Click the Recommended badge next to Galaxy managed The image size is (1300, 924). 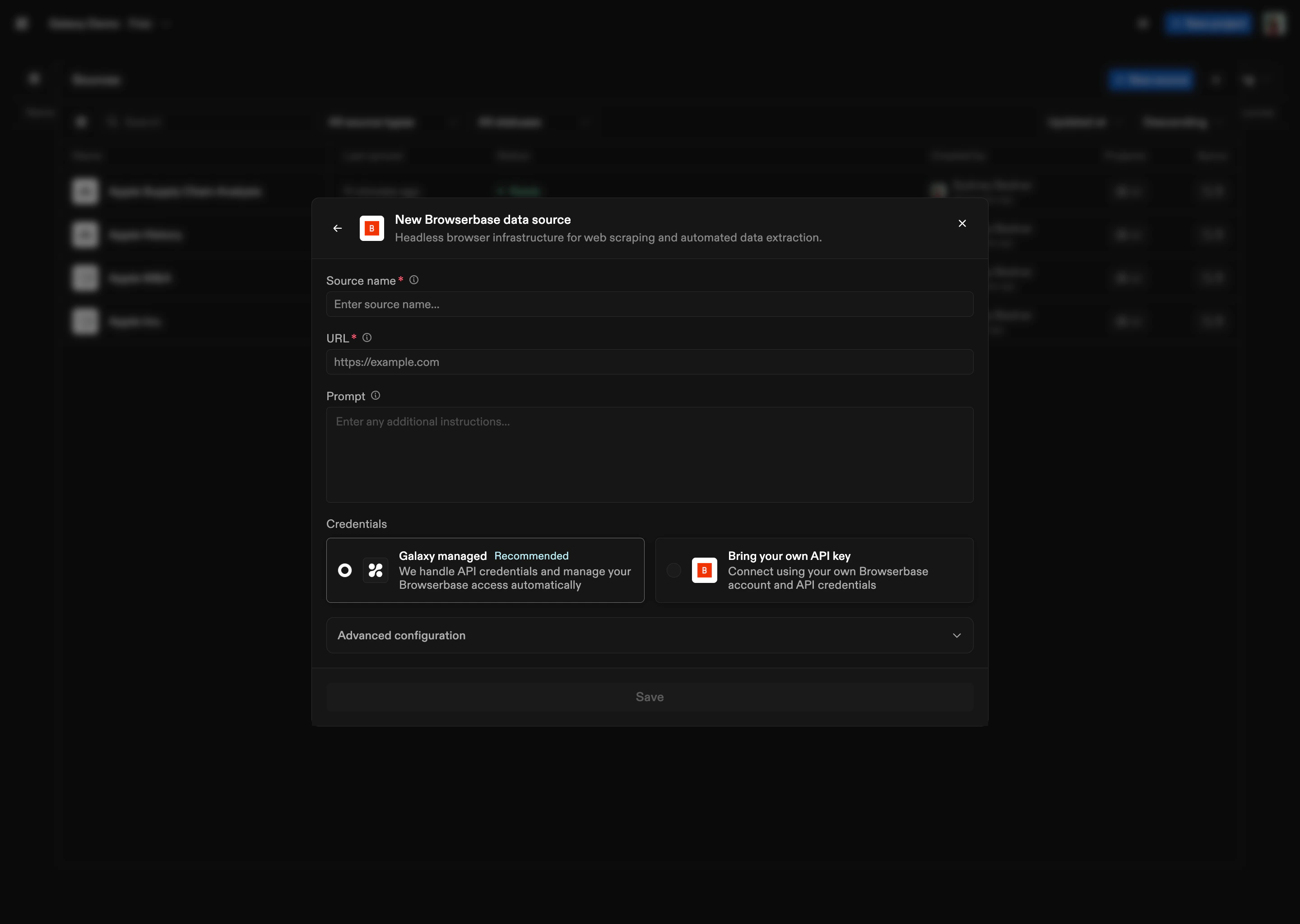(531, 555)
